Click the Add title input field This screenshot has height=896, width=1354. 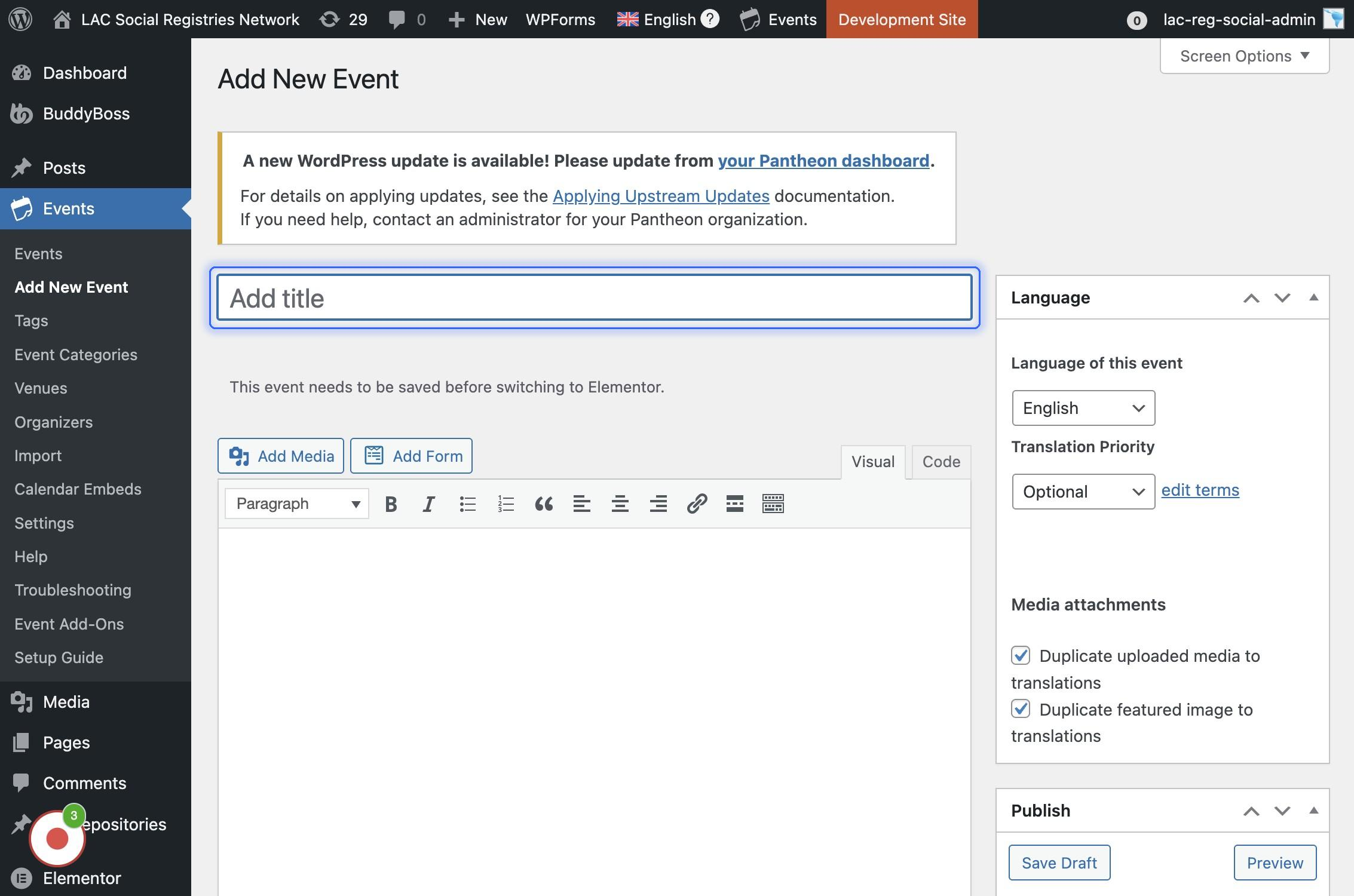point(594,298)
